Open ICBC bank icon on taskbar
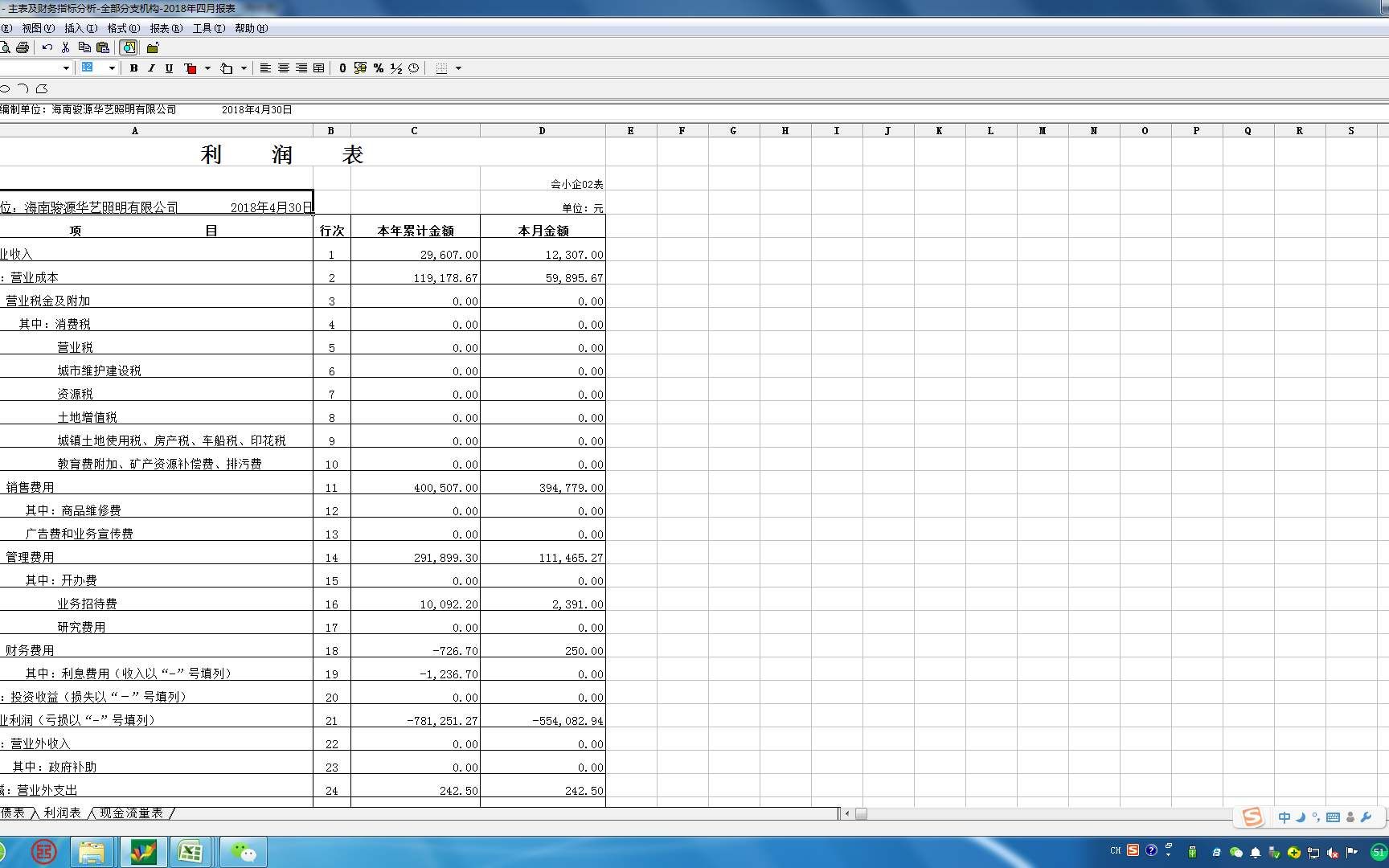Image resolution: width=1389 pixels, height=868 pixels. click(43, 852)
